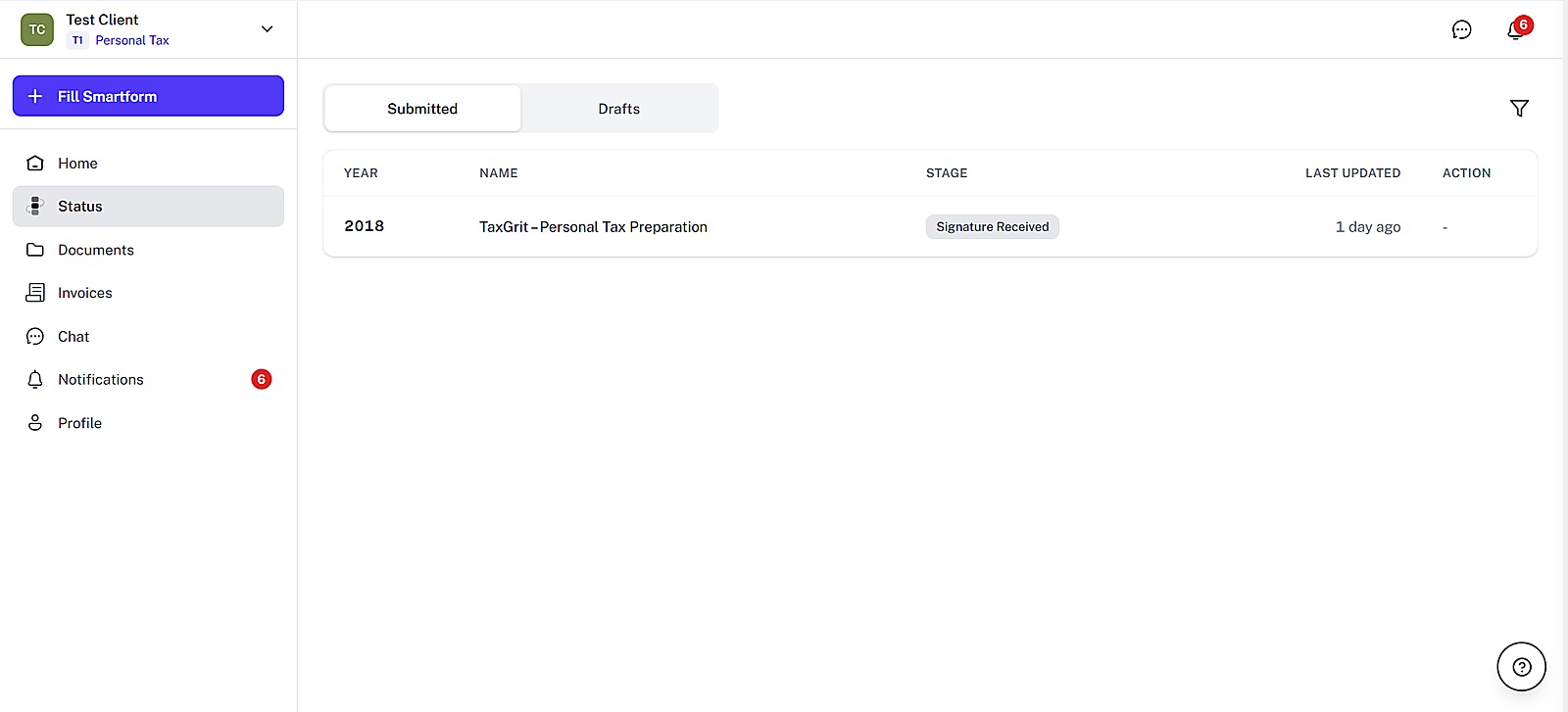Click the 1 day ago cell
The image size is (1568, 712).
[x=1368, y=226]
